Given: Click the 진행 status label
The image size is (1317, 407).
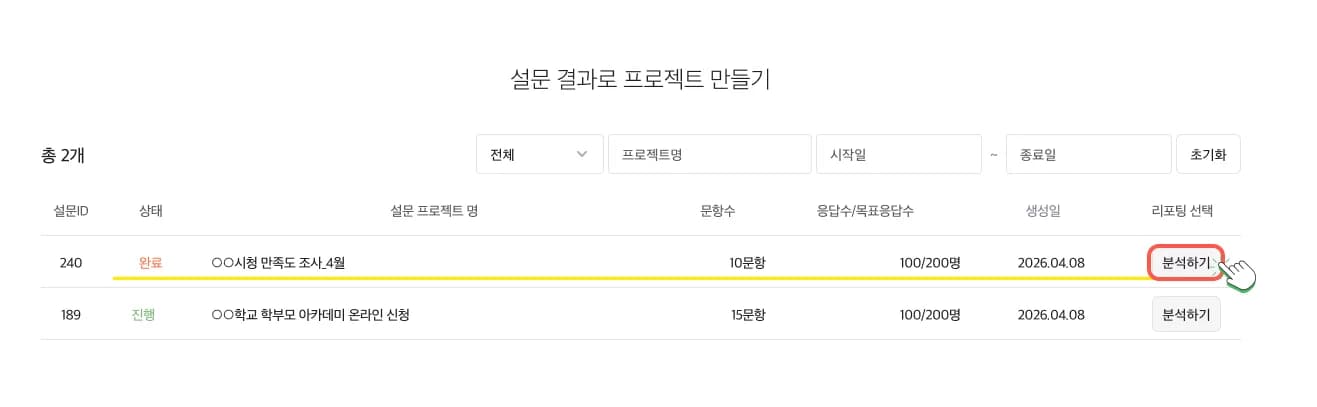Looking at the screenshot, I should coord(145,315).
